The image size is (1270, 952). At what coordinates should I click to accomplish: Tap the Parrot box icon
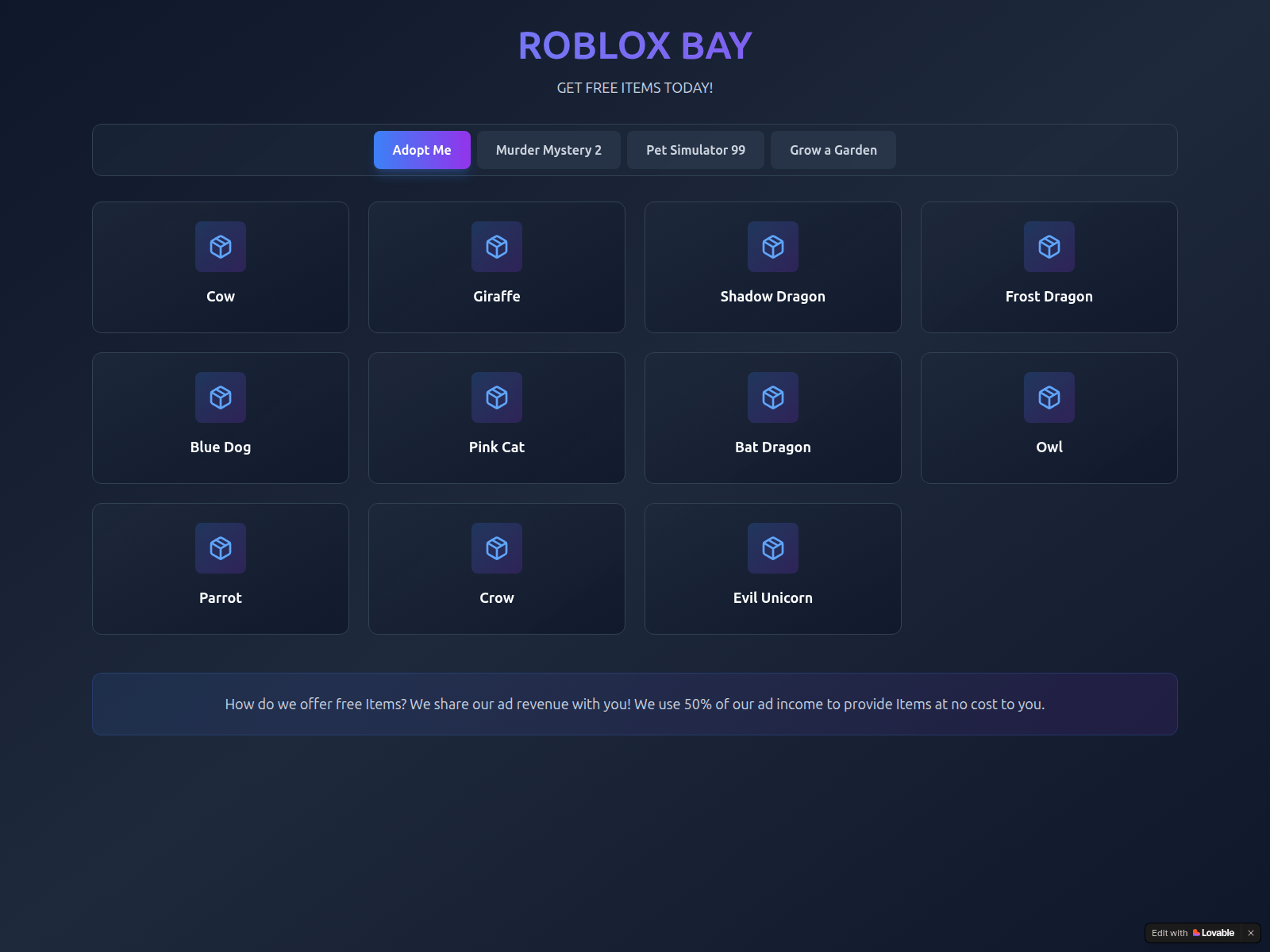(x=221, y=548)
